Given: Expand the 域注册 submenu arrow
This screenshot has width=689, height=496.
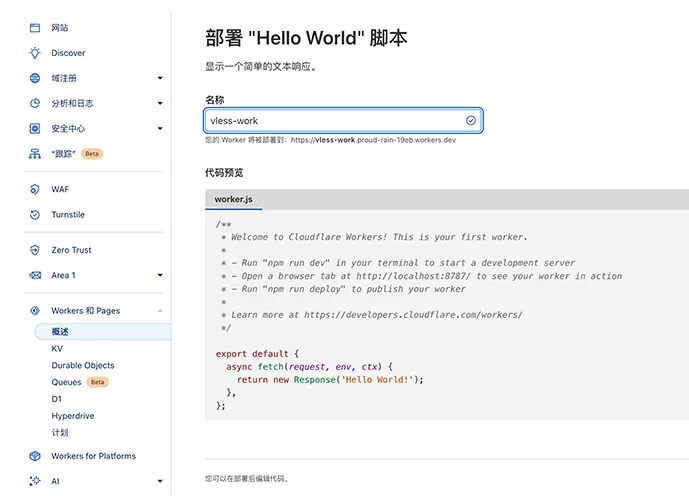Looking at the screenshot, I should [x=160, y=78].
